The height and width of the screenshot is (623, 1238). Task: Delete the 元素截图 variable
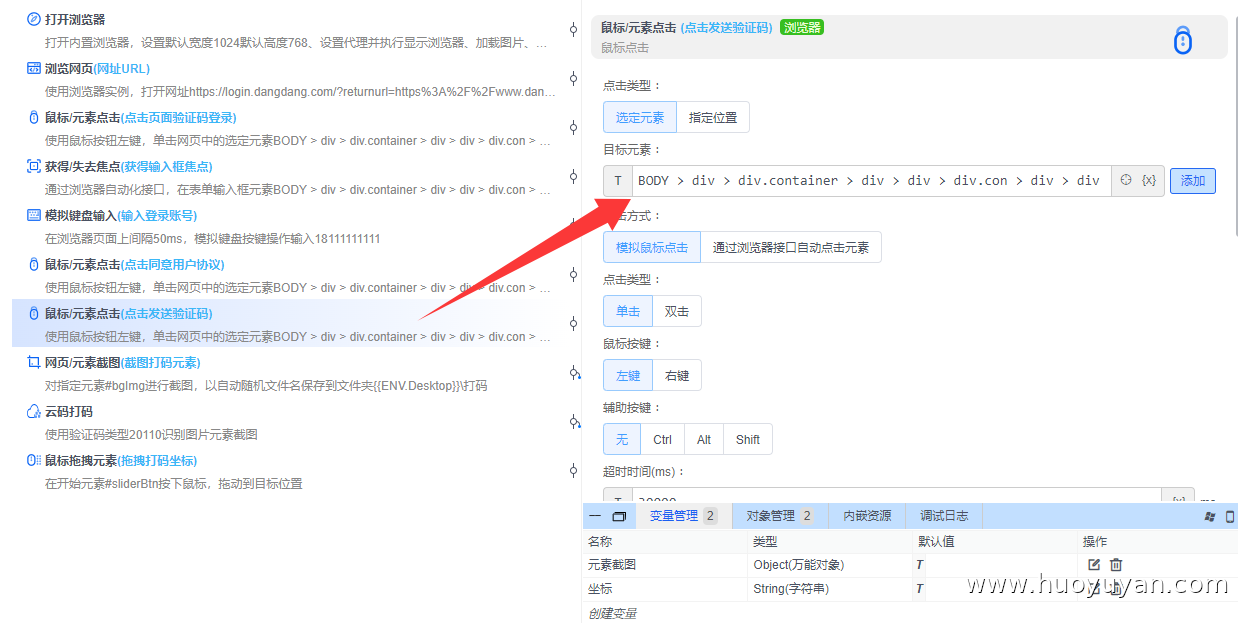(1116, 565)
